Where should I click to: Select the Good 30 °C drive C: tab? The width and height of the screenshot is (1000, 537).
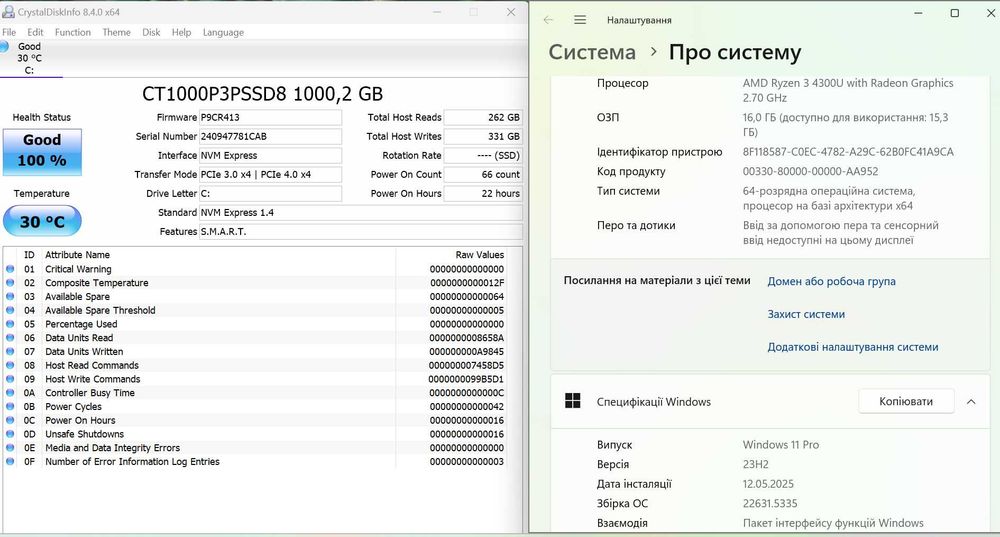[x=29, y=58]
